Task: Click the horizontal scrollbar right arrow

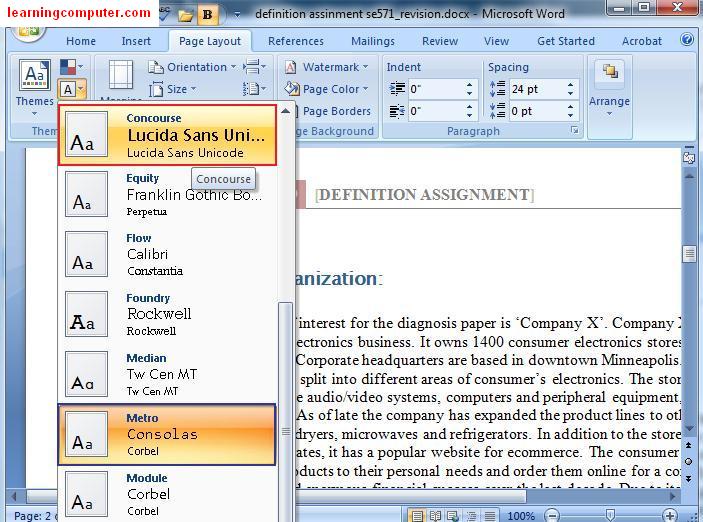Action: (x=672, y=496)
